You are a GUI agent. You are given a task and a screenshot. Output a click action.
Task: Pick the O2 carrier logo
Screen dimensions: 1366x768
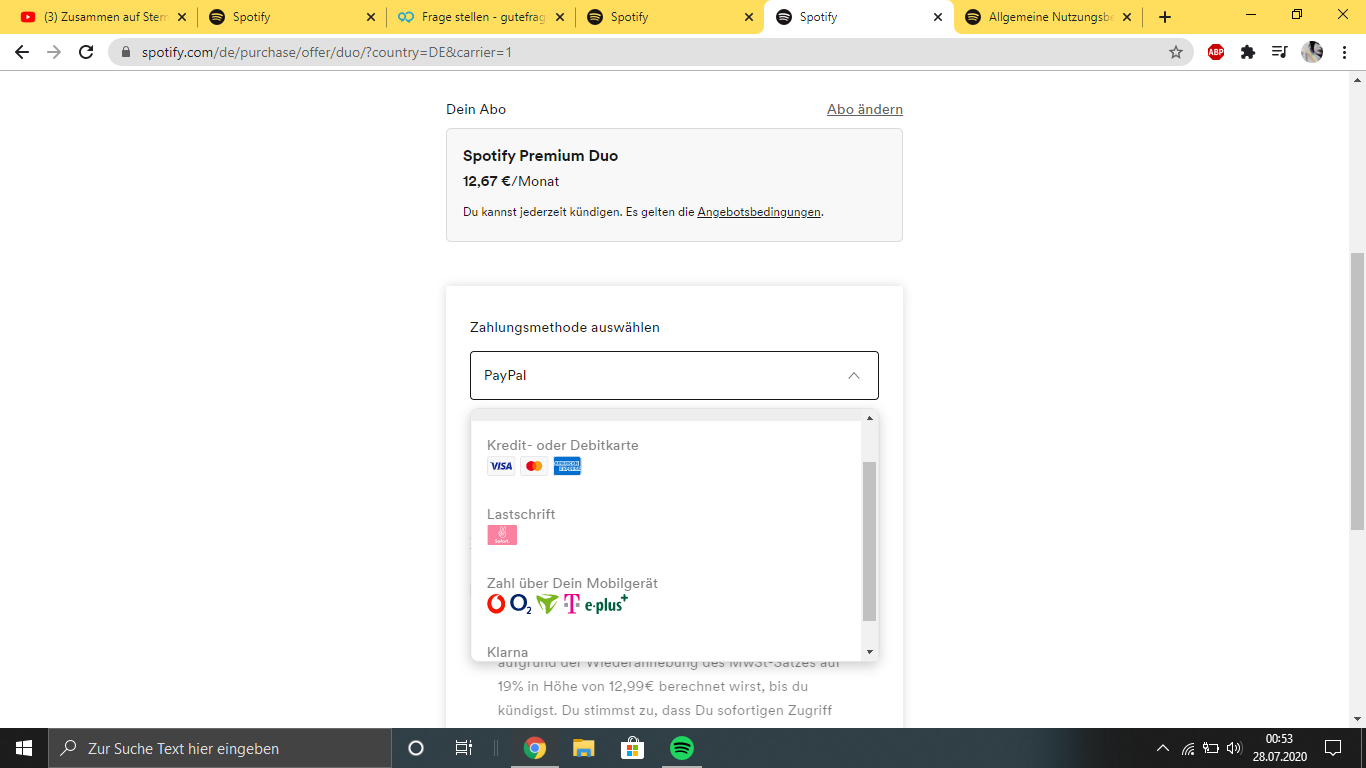click(x=521, y=604)
